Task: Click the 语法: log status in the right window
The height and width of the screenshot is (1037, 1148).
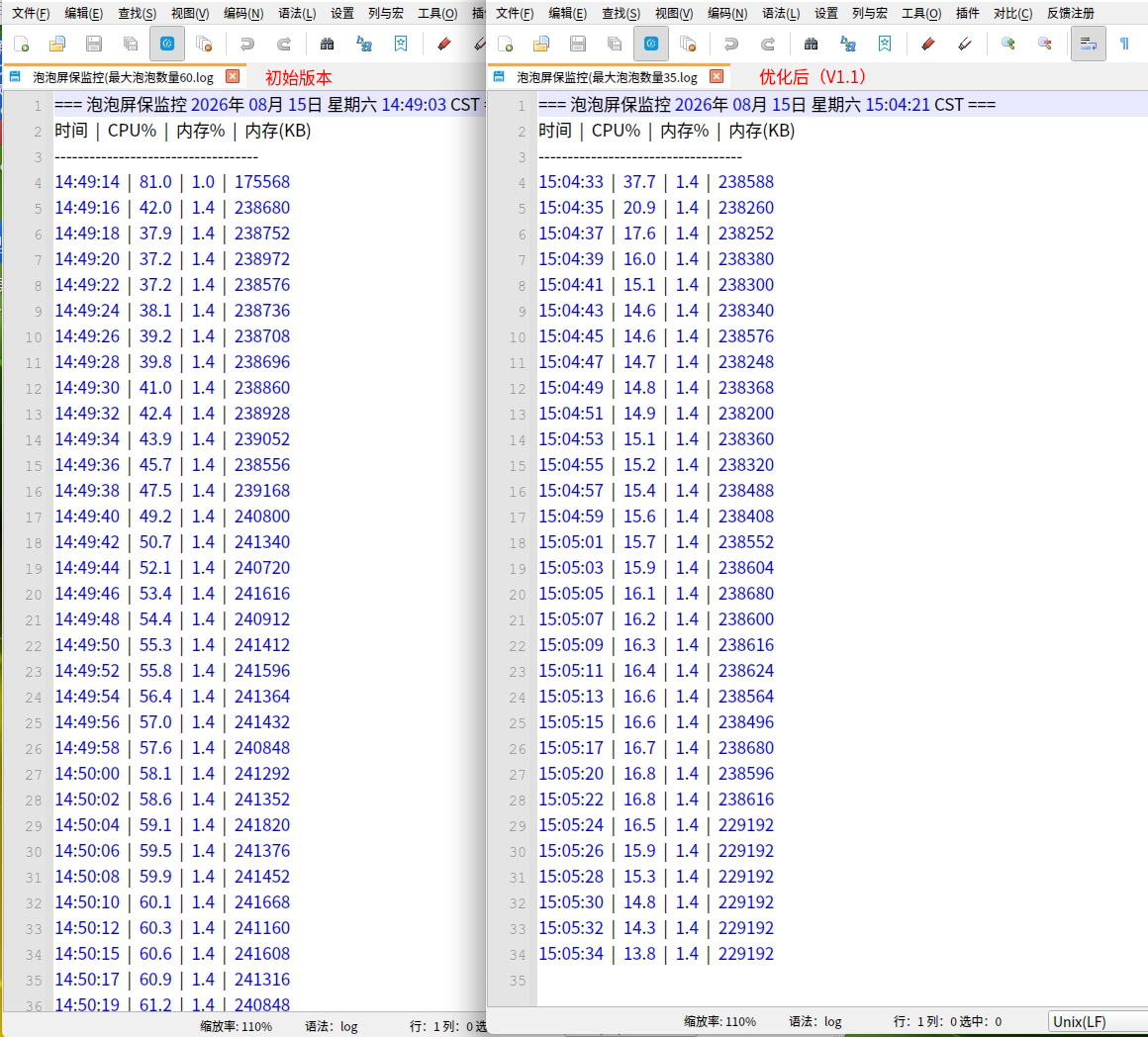Action: [814, 1021]
